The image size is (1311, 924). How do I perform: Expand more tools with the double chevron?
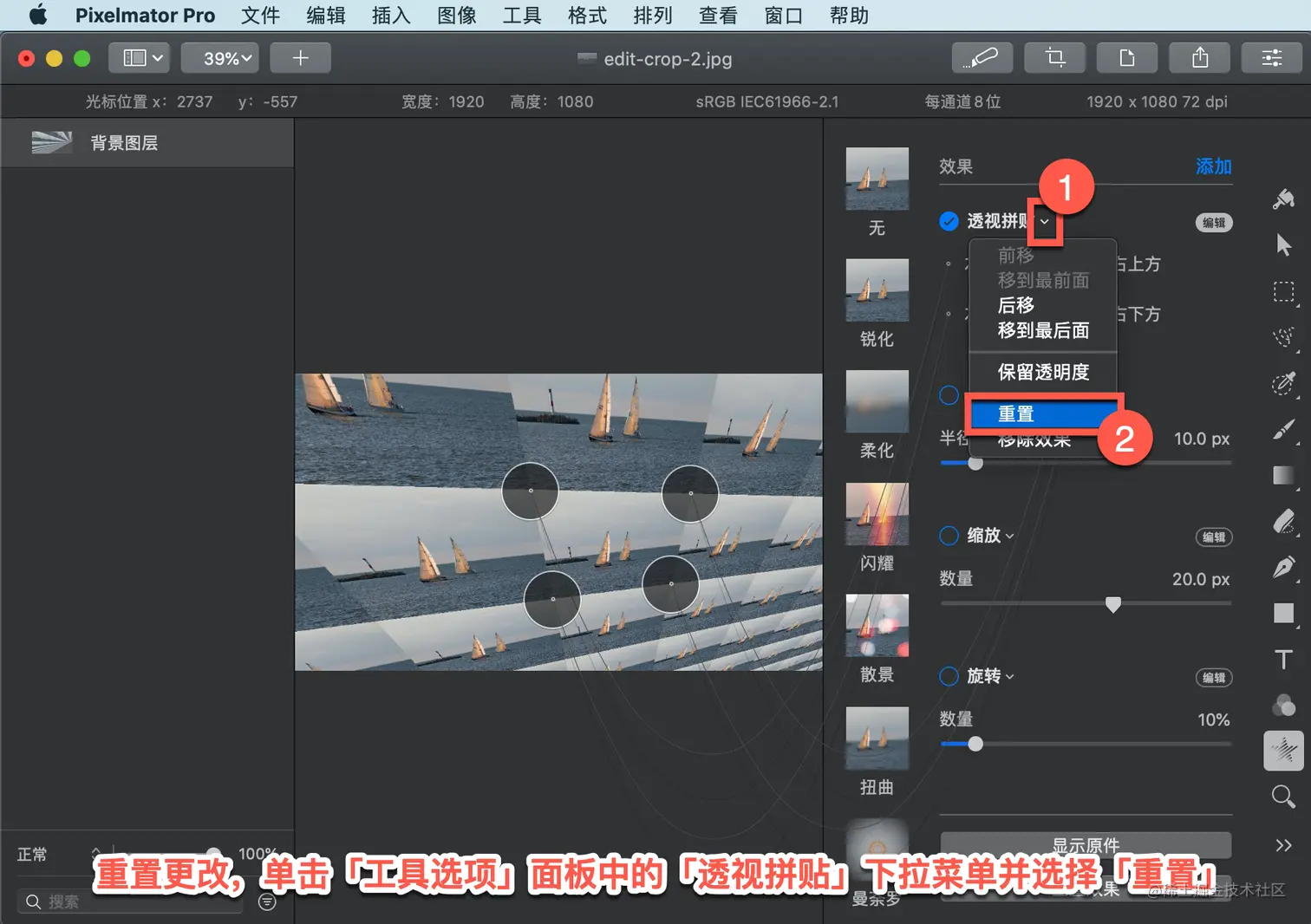coord(1283,845)
